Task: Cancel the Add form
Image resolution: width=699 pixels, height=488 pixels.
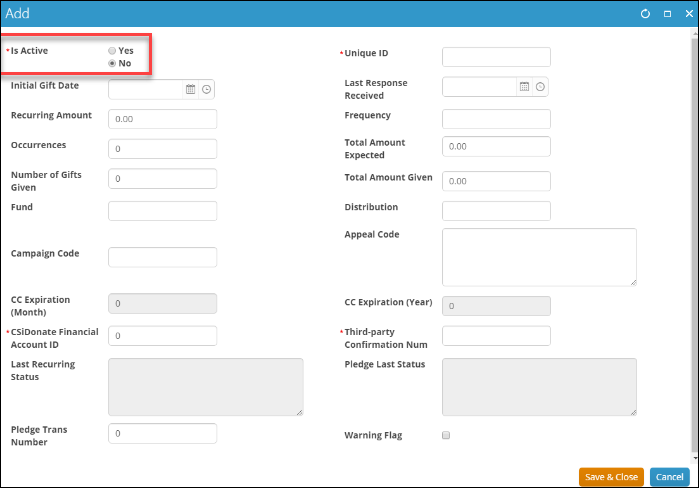Action: (669, 477)
